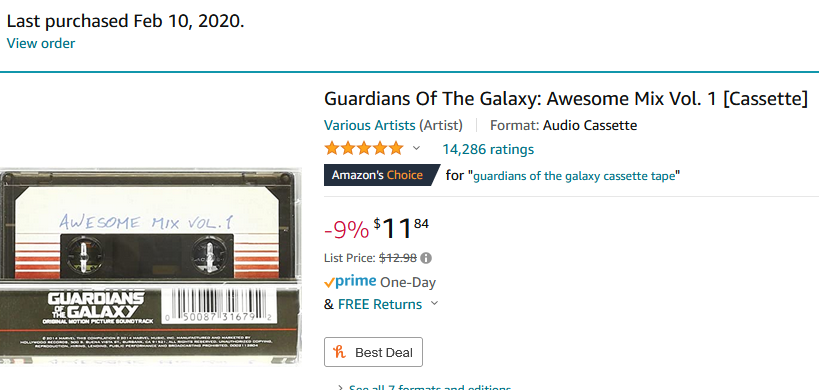Expand the chevron beside the star rating

tap(416, 149)
